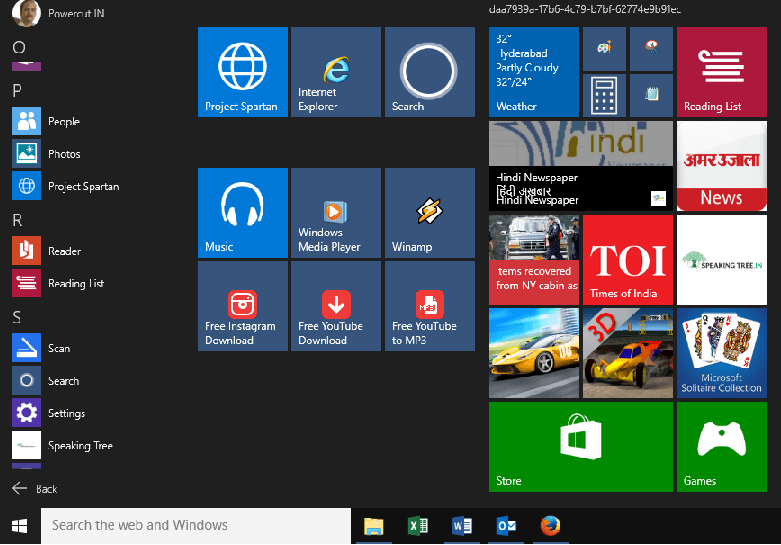Screen dimensions: 781x545
Task: Open the Weather tile showing Hyderabad
Action: [x=534, y=72]
